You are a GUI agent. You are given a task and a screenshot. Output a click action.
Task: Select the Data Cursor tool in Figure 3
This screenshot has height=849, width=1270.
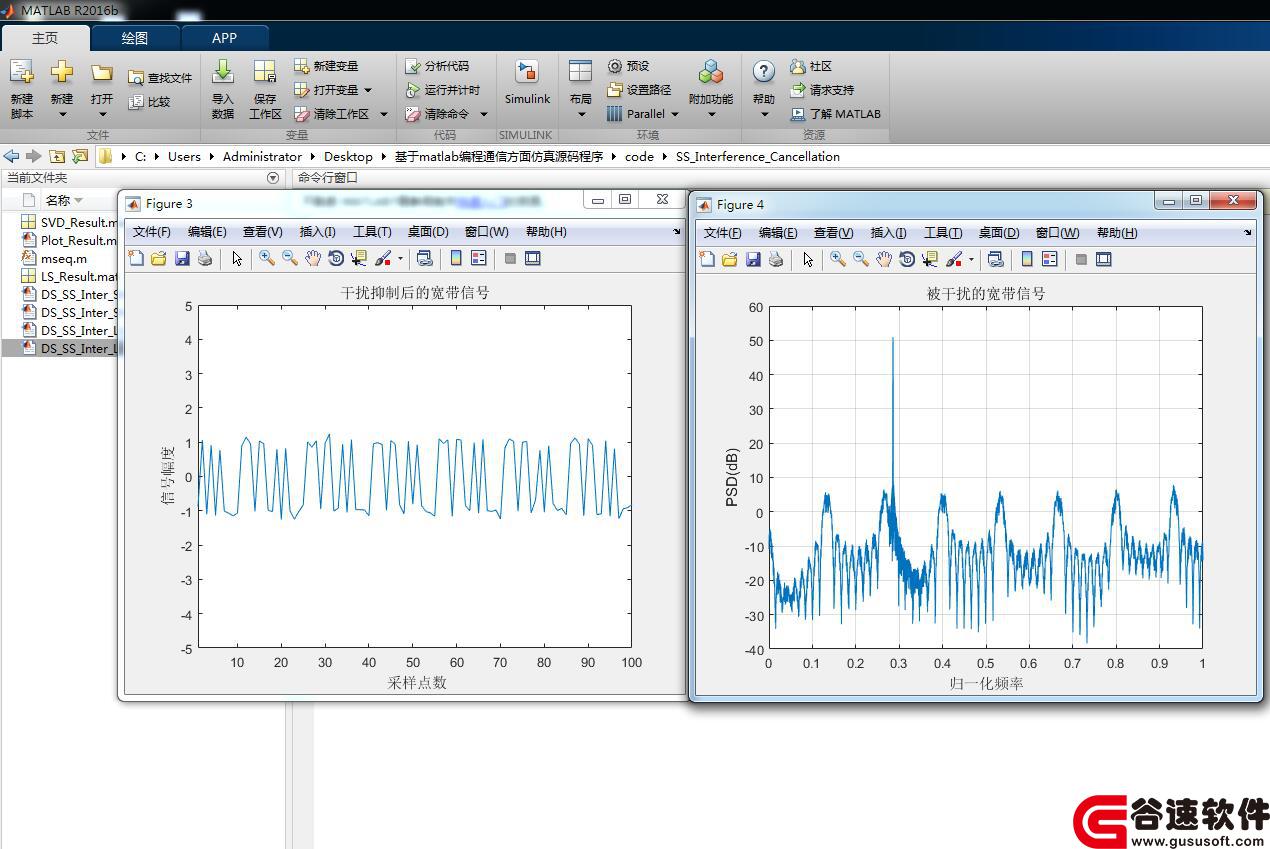359,258
